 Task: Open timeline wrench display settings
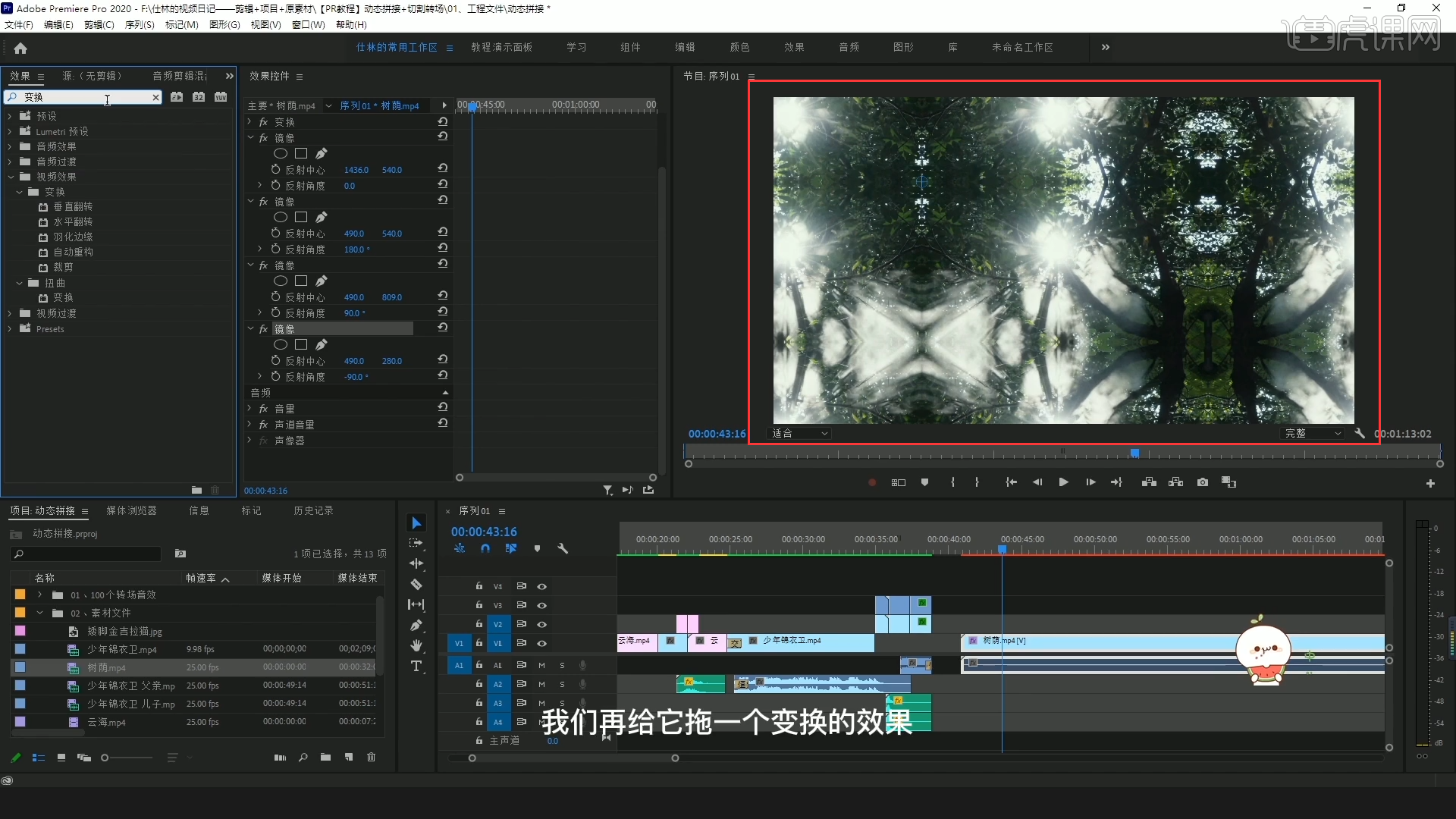click(x=563, y=548)
